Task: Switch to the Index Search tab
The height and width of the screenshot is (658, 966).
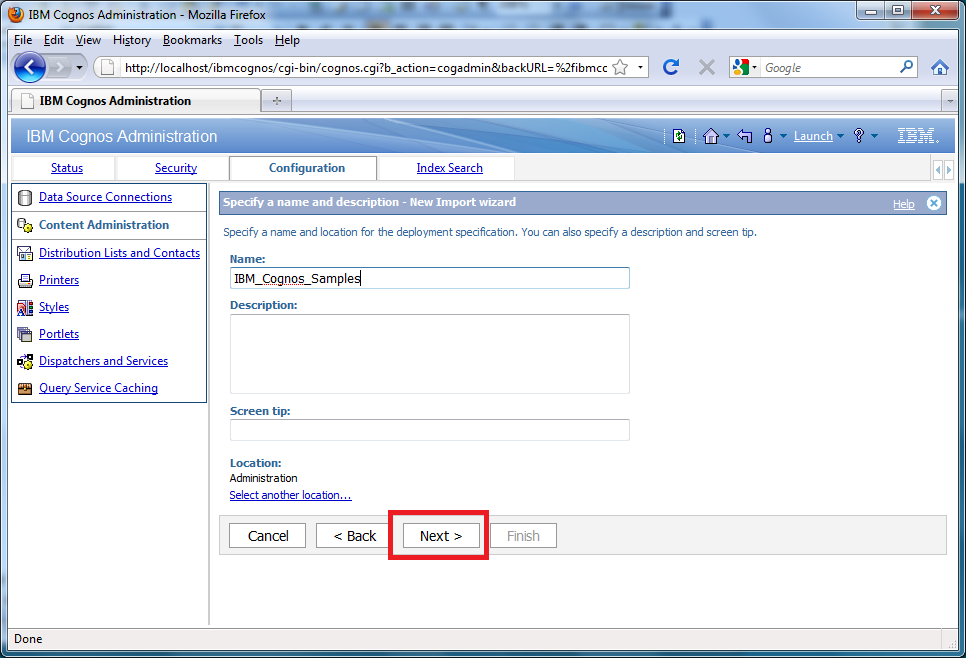Action: pos(449,168)
